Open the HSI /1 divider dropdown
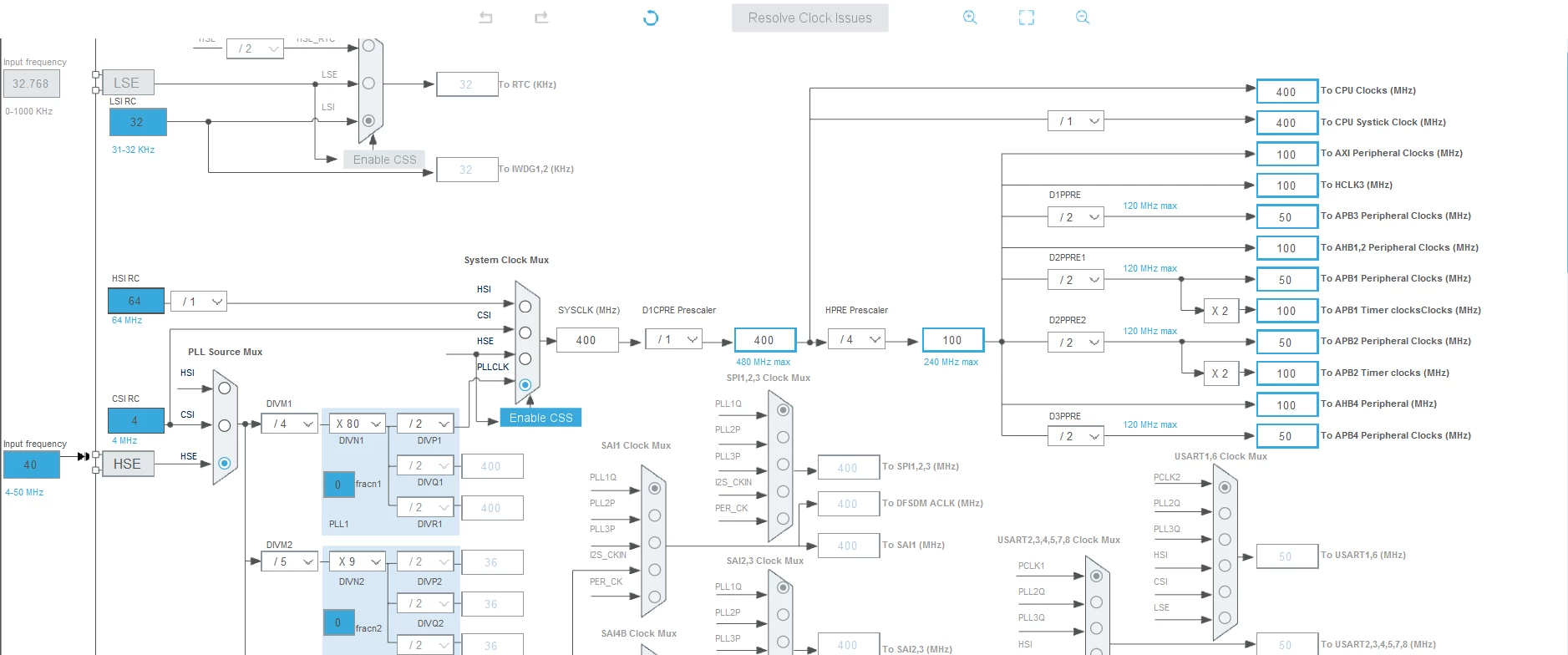 pyautogui.click(x=199, y=302)
